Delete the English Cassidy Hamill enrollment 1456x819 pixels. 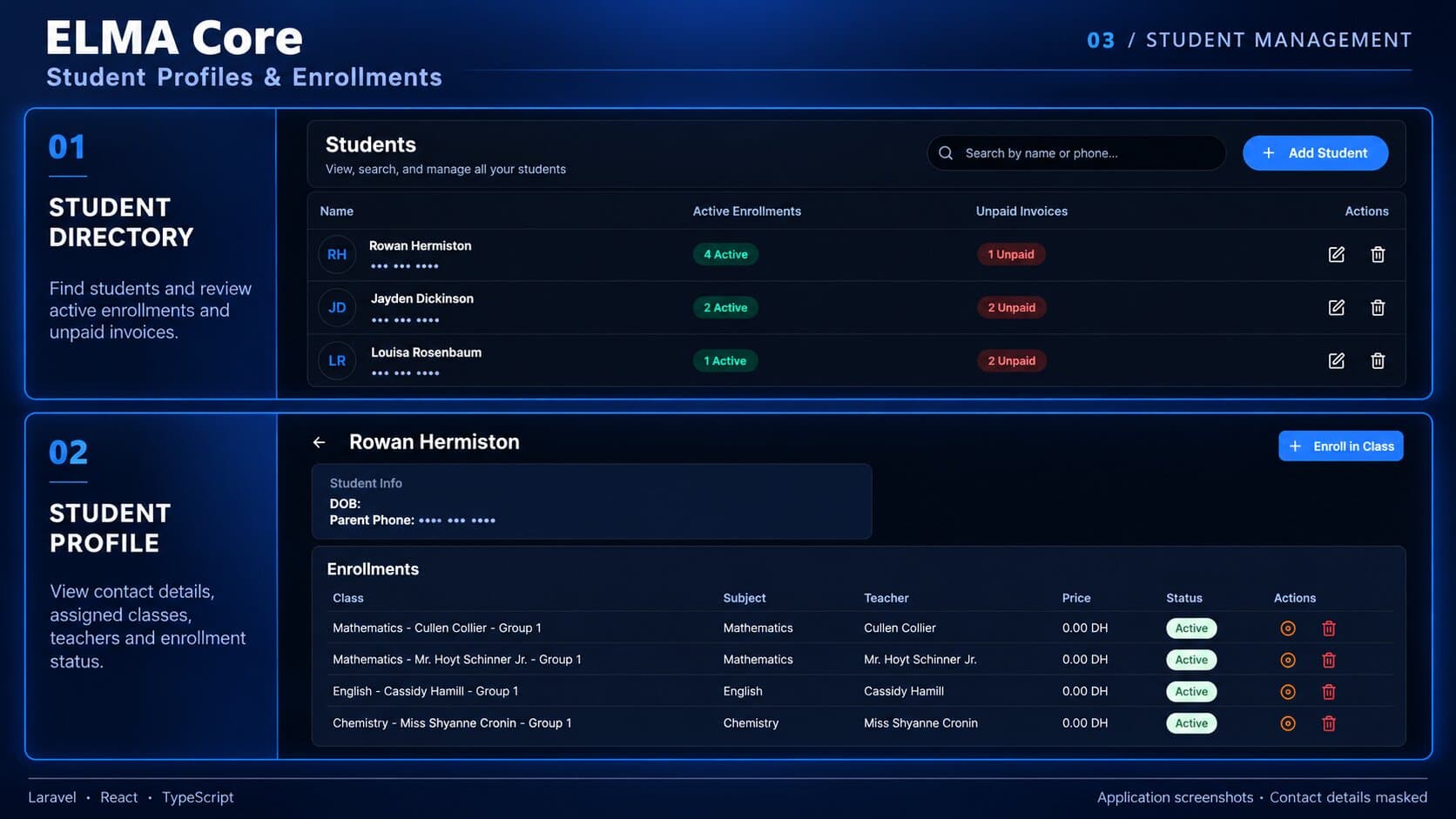click(1329, 692)
